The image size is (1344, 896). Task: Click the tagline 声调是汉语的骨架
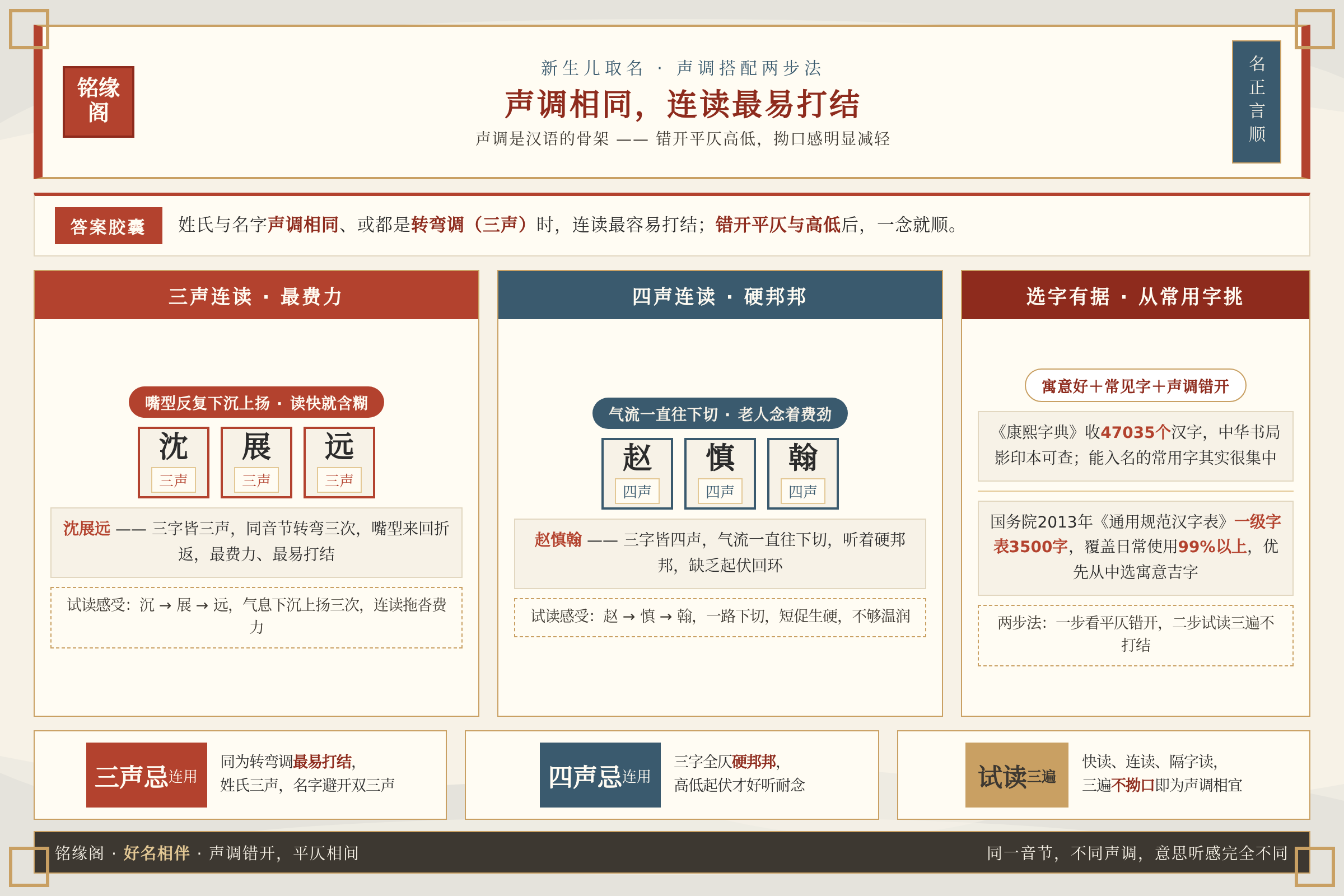(x=542, y=138)
